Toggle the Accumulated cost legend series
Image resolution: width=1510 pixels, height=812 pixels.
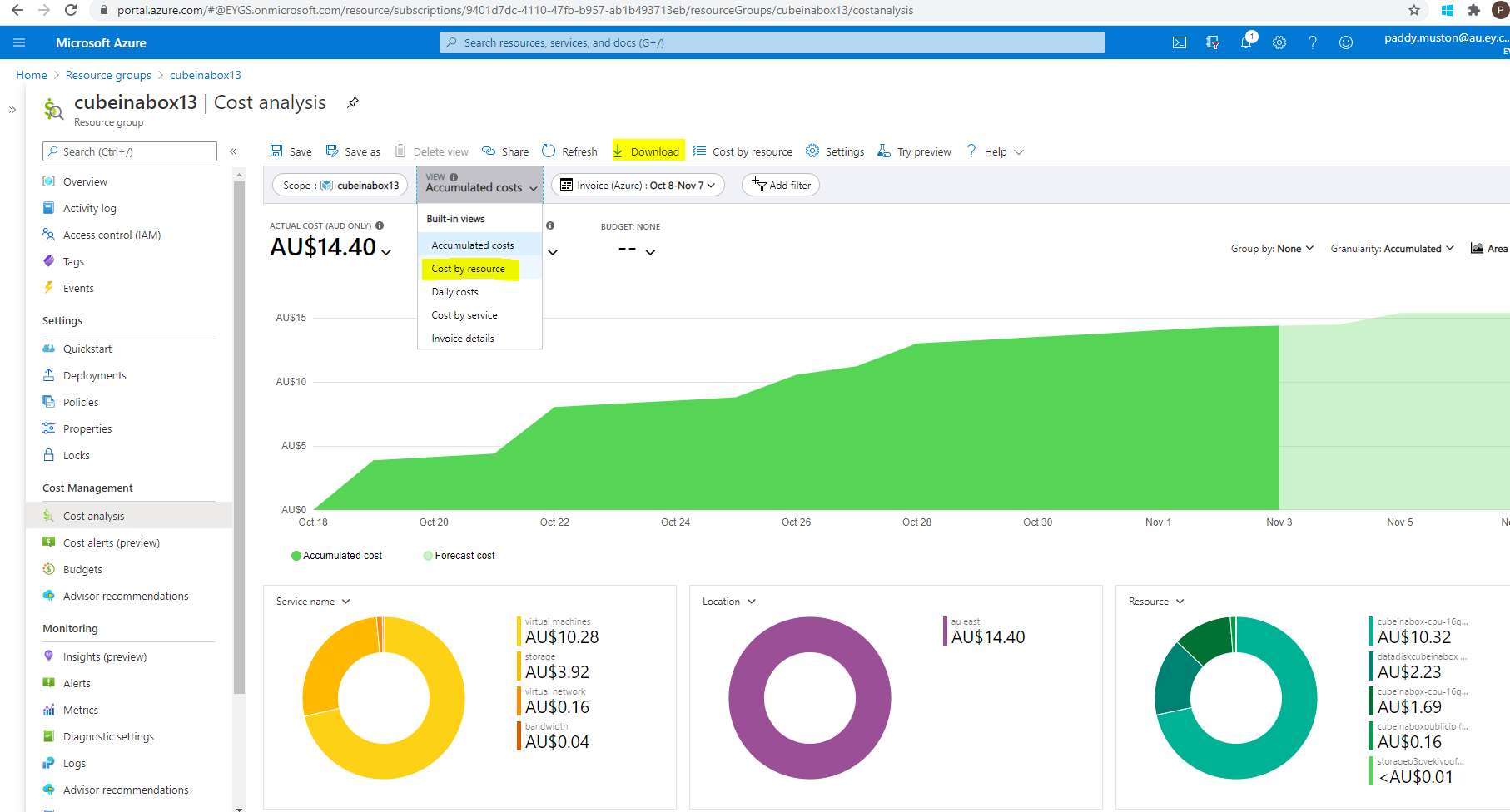[x=336, y=556]
